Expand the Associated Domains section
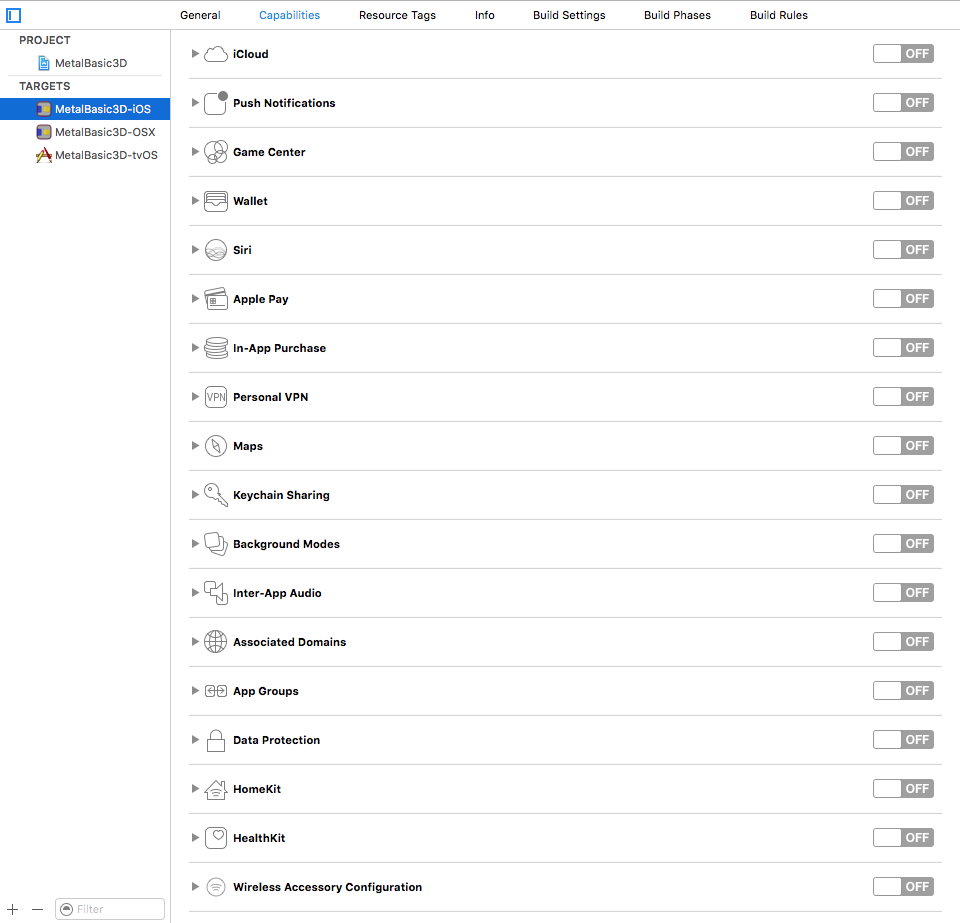960x923 pixels. [x=195, y=641]
